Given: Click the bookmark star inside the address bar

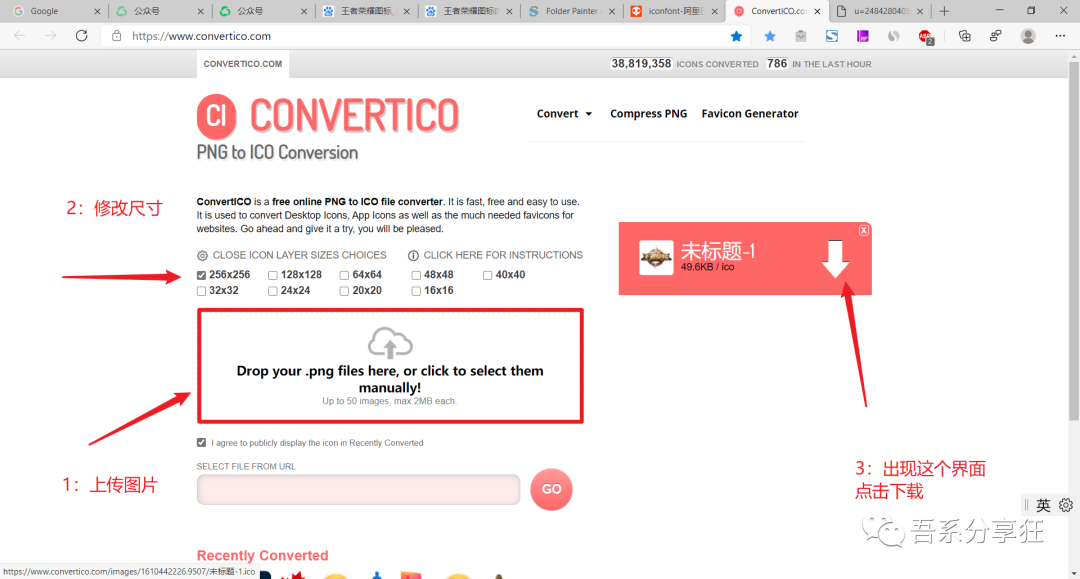Looking at the screenshot, I should (x=736, y=36).
